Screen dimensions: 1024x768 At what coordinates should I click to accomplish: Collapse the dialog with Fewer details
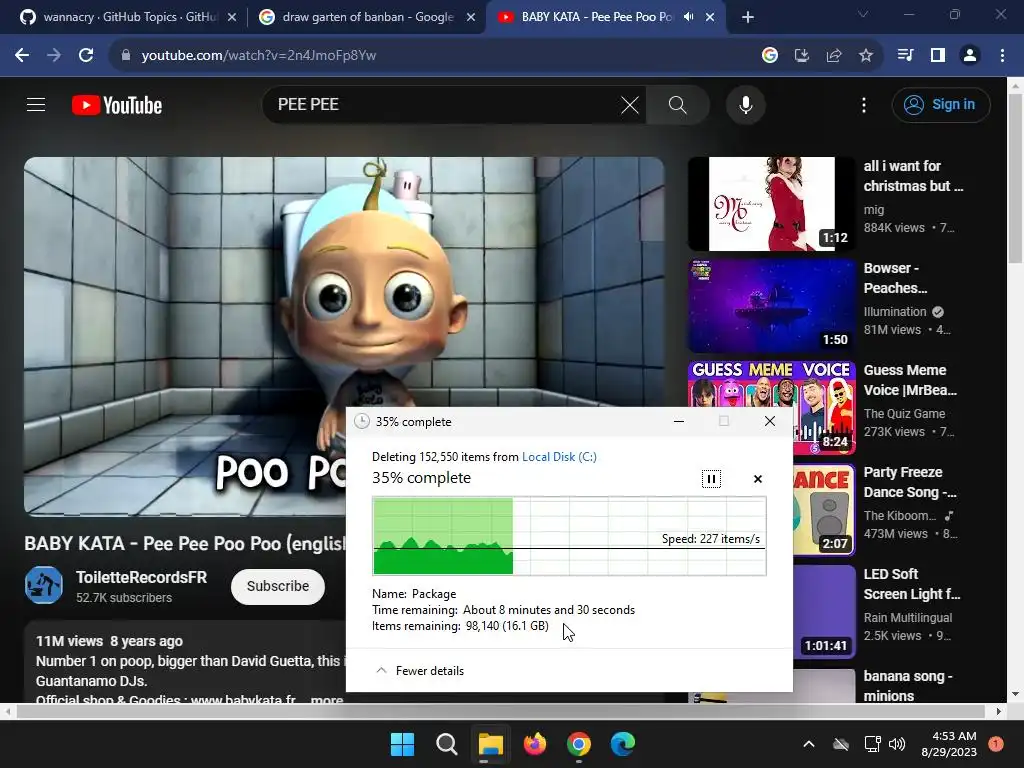[x=420, y=671]
